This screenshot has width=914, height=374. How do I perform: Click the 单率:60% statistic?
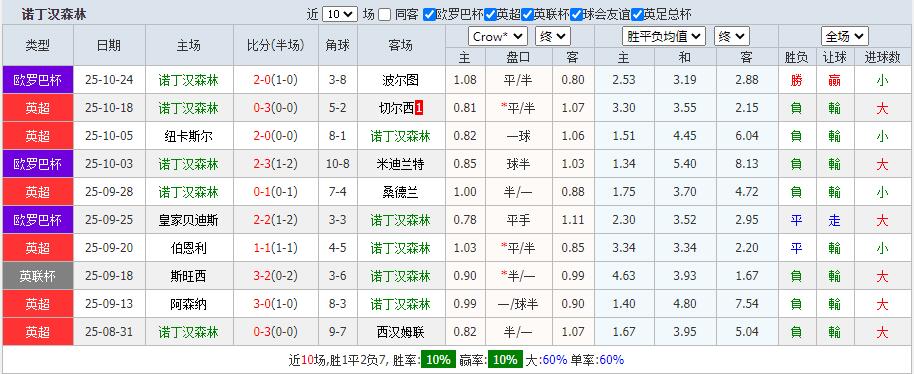(597, 359)
